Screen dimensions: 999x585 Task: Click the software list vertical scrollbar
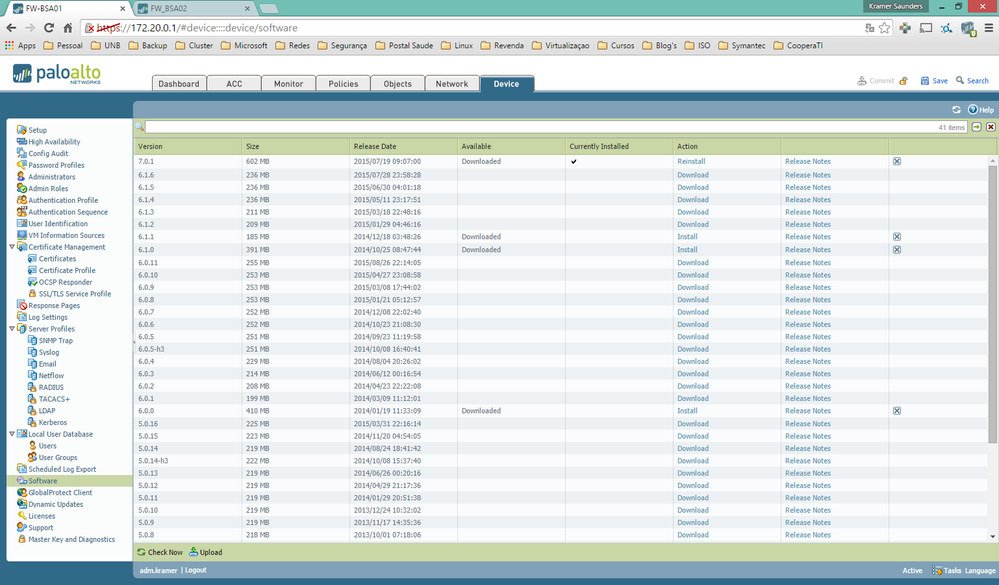coord(992,300)
